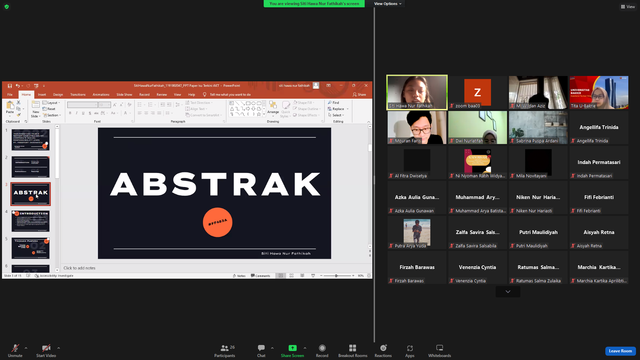Click Replace in Editing group
Screen dimensions: 640x360
coord(338,109)
